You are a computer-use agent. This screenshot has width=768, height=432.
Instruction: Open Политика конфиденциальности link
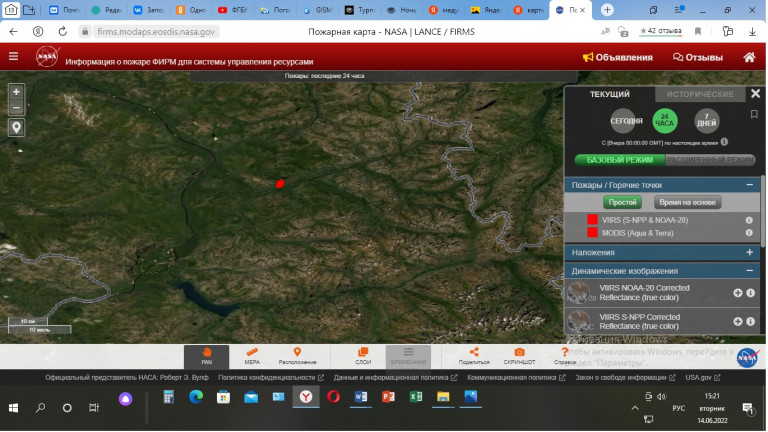(271, 378)
